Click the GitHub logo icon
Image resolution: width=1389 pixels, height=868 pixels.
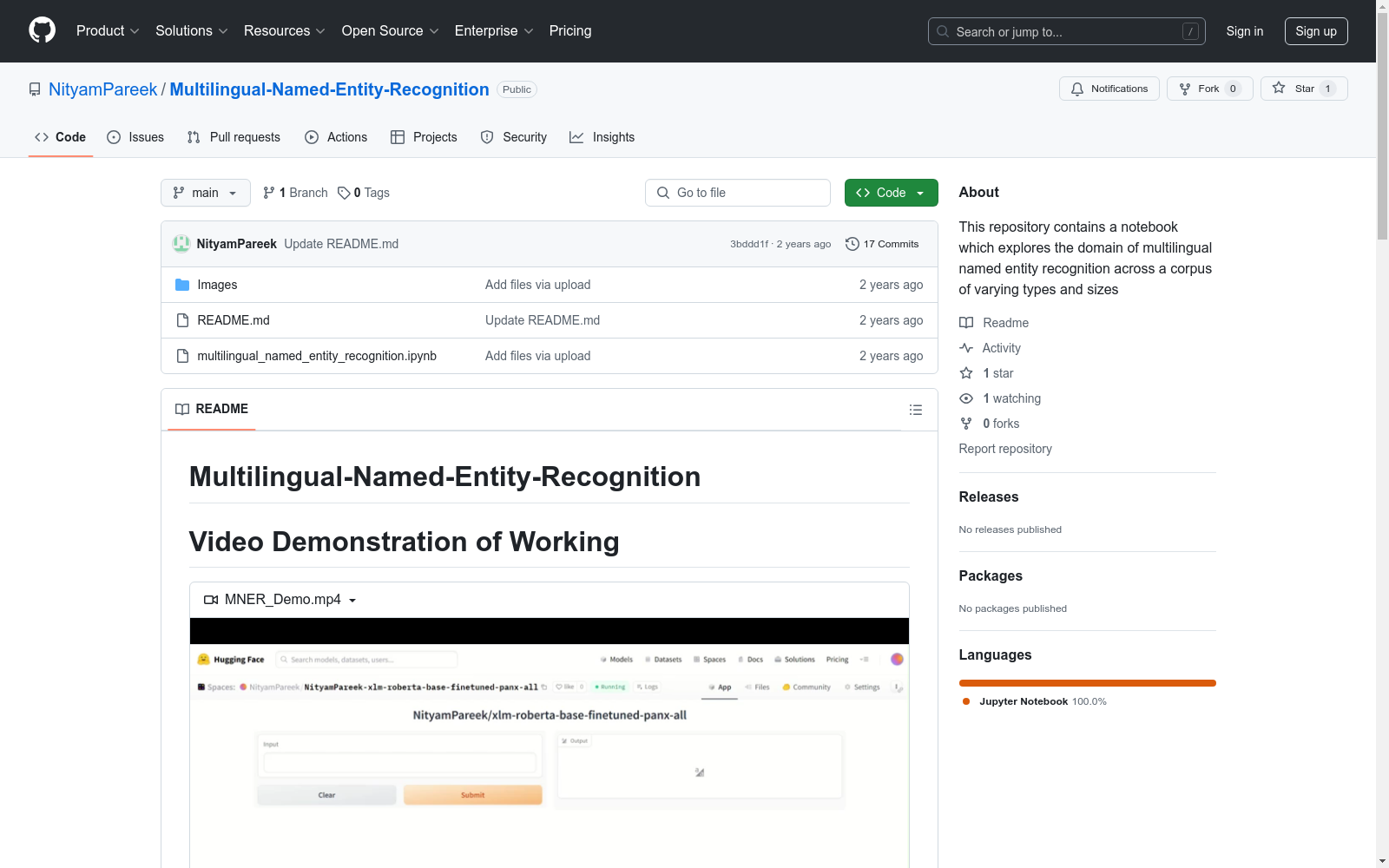pyautogui.click(x=42, y=30)
